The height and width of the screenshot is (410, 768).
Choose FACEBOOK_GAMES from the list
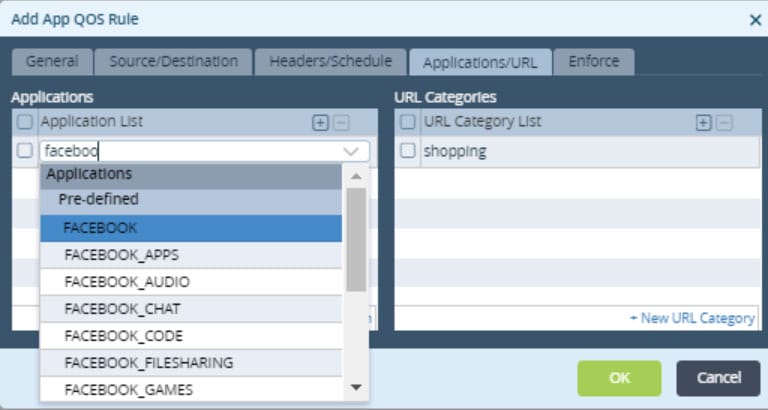(x=191, y=389)
